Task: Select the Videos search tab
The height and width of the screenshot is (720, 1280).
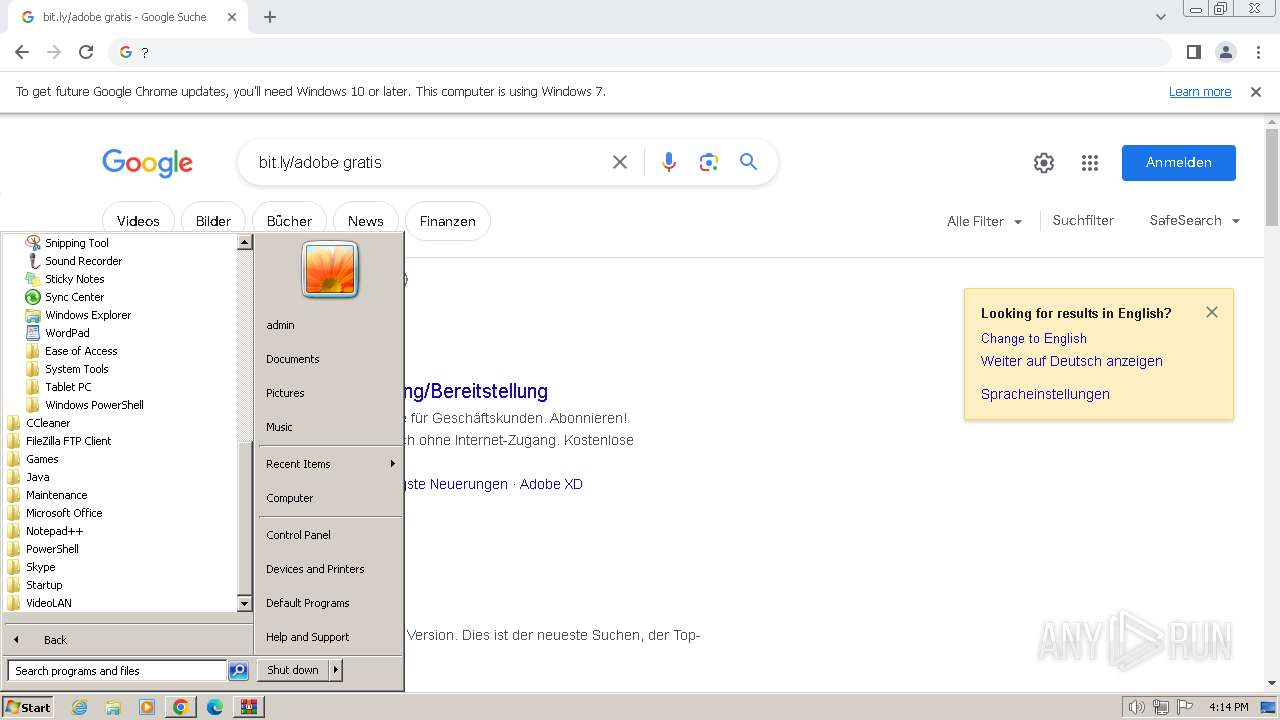Action: point(138,221)
